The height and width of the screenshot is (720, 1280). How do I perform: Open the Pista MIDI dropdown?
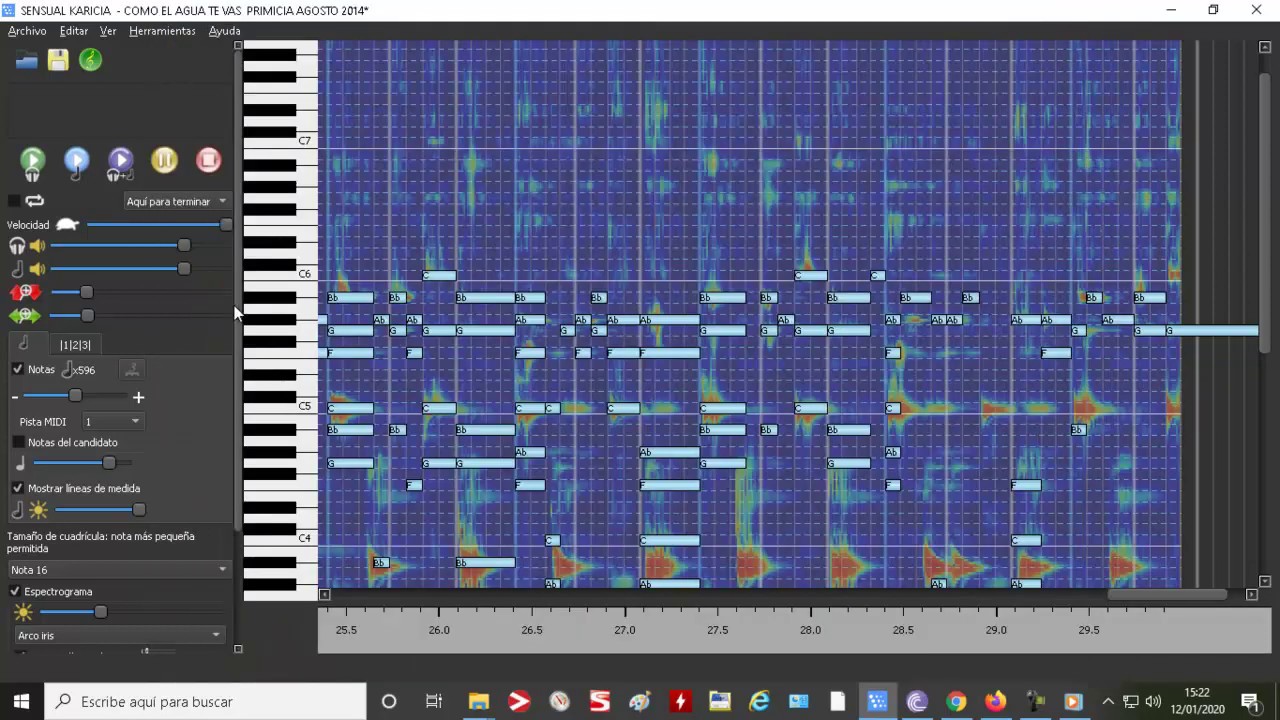click(112, 422)
